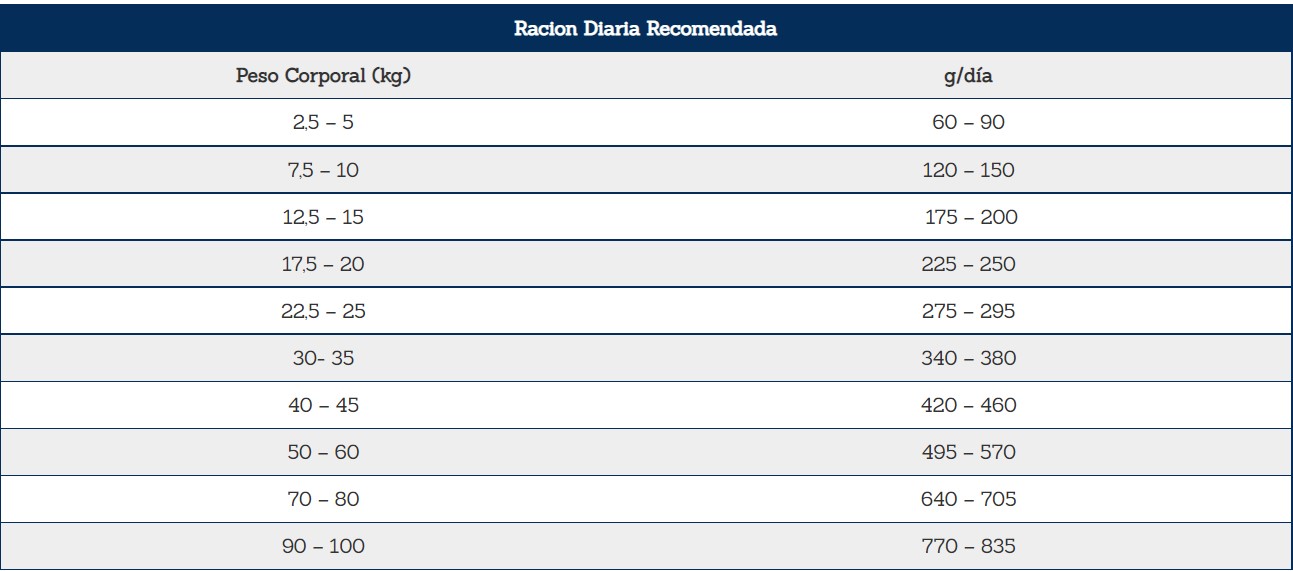Select the 770 – 835 grams cell

coord(968,546)
